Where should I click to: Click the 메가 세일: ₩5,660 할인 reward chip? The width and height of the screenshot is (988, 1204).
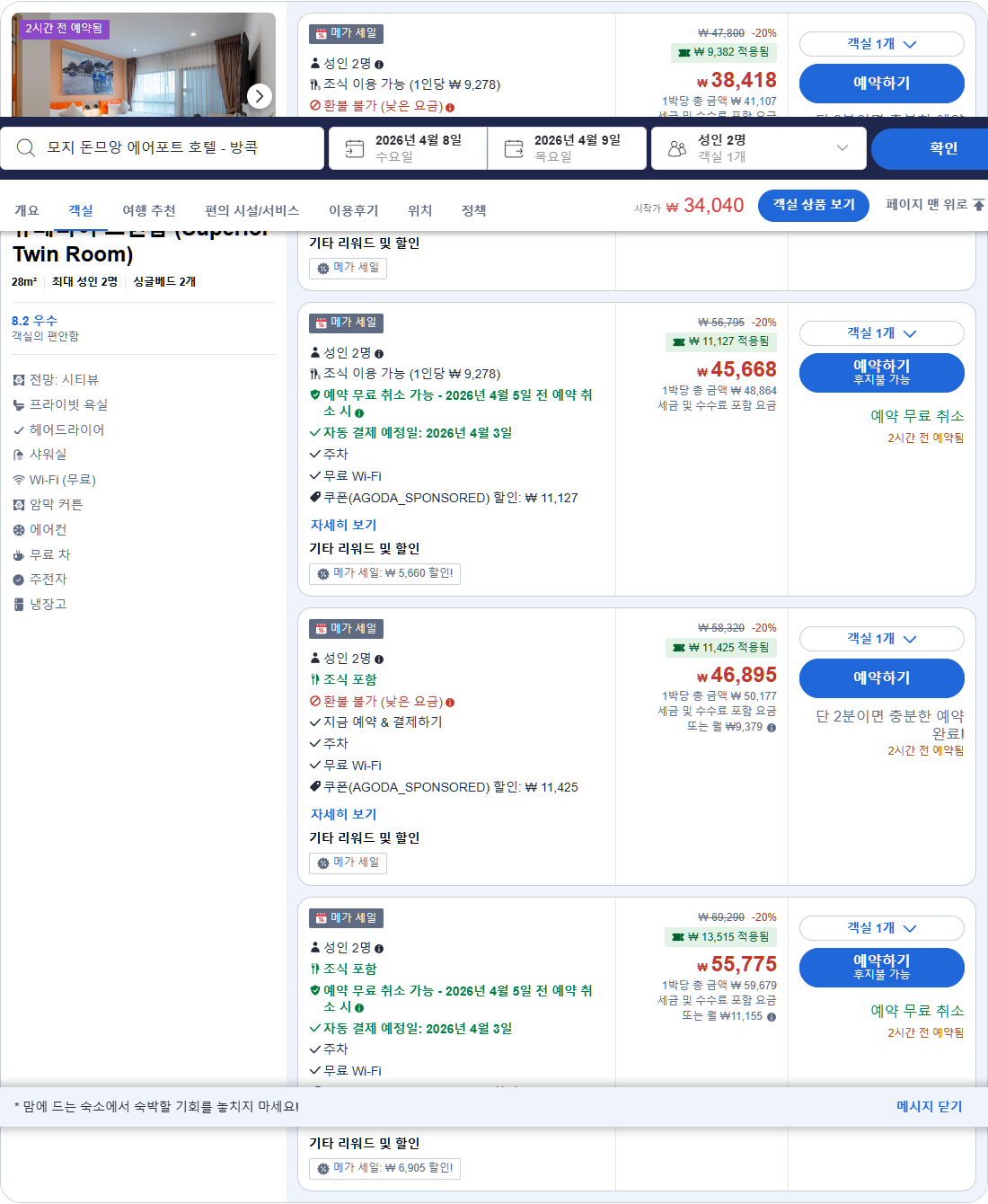click(x=384, y=573)
